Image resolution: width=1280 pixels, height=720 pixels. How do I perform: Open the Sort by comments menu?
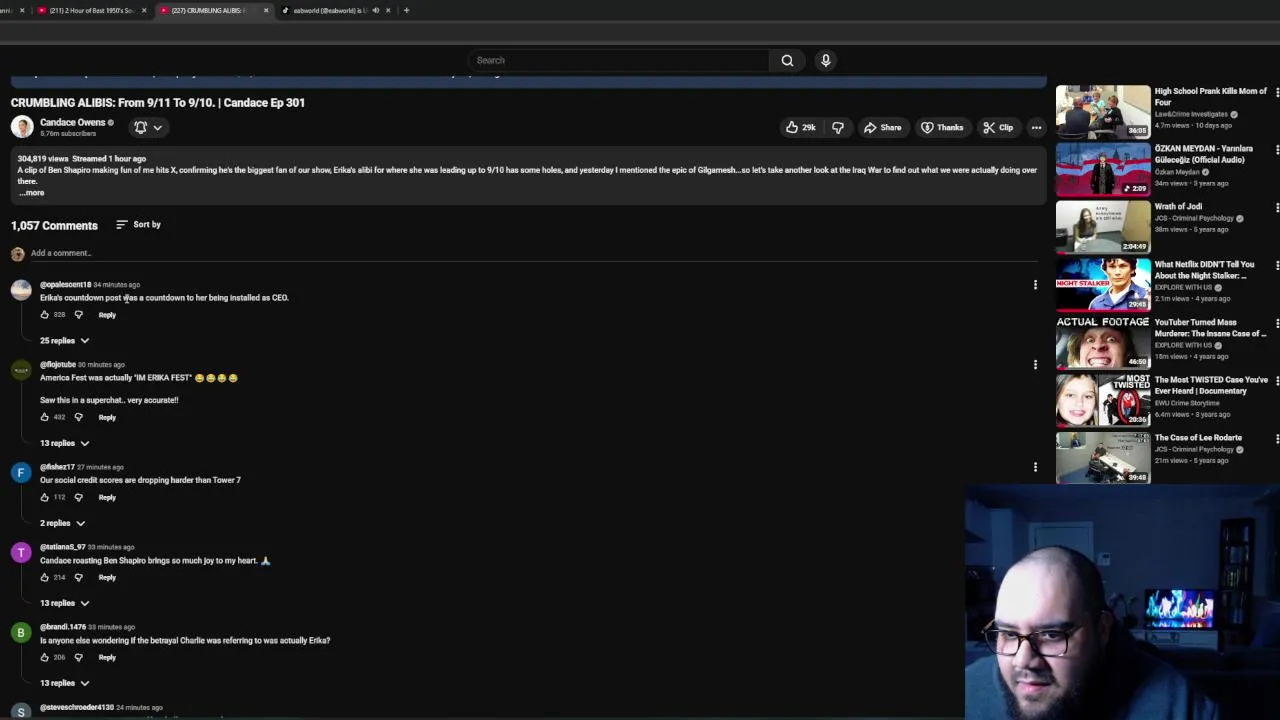(x=138, y=224)
